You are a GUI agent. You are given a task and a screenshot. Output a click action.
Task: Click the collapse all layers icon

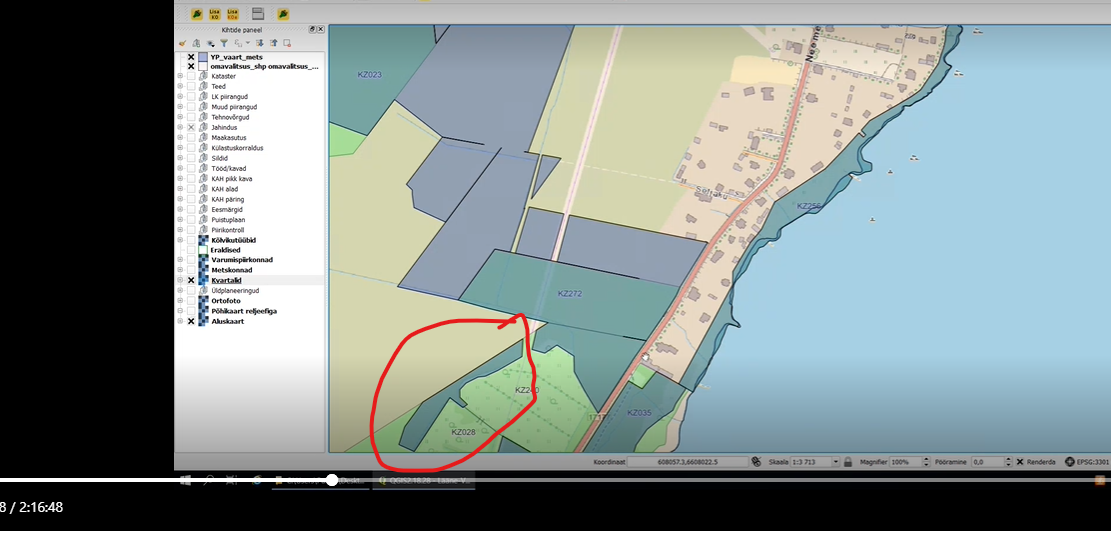coord(273,43)
